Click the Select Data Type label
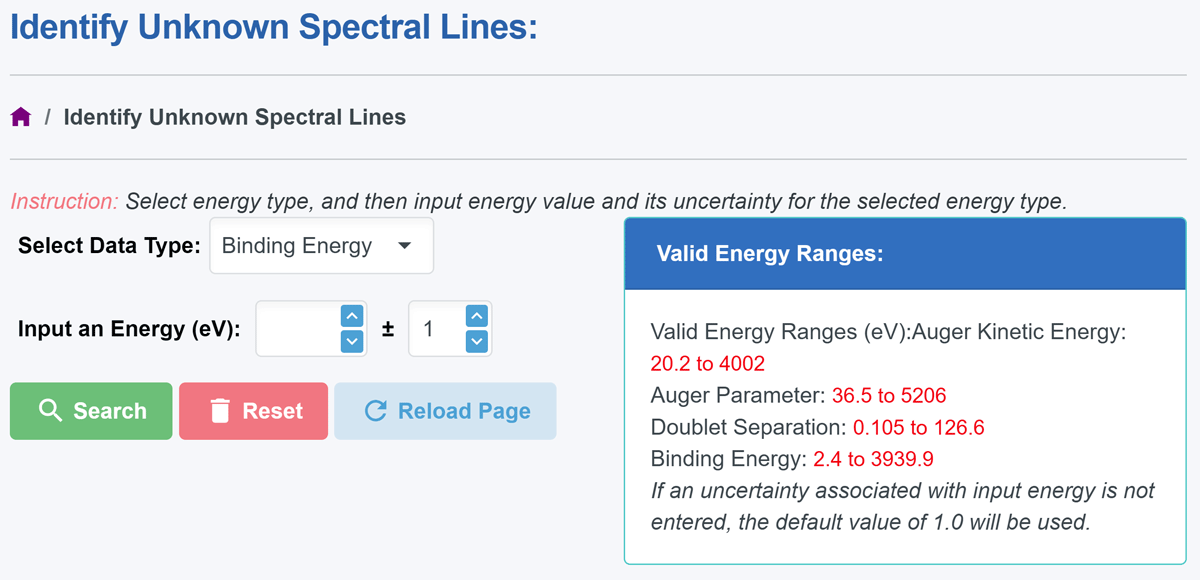This screenshot has height=580, width=1200. [x=110, y=246]
